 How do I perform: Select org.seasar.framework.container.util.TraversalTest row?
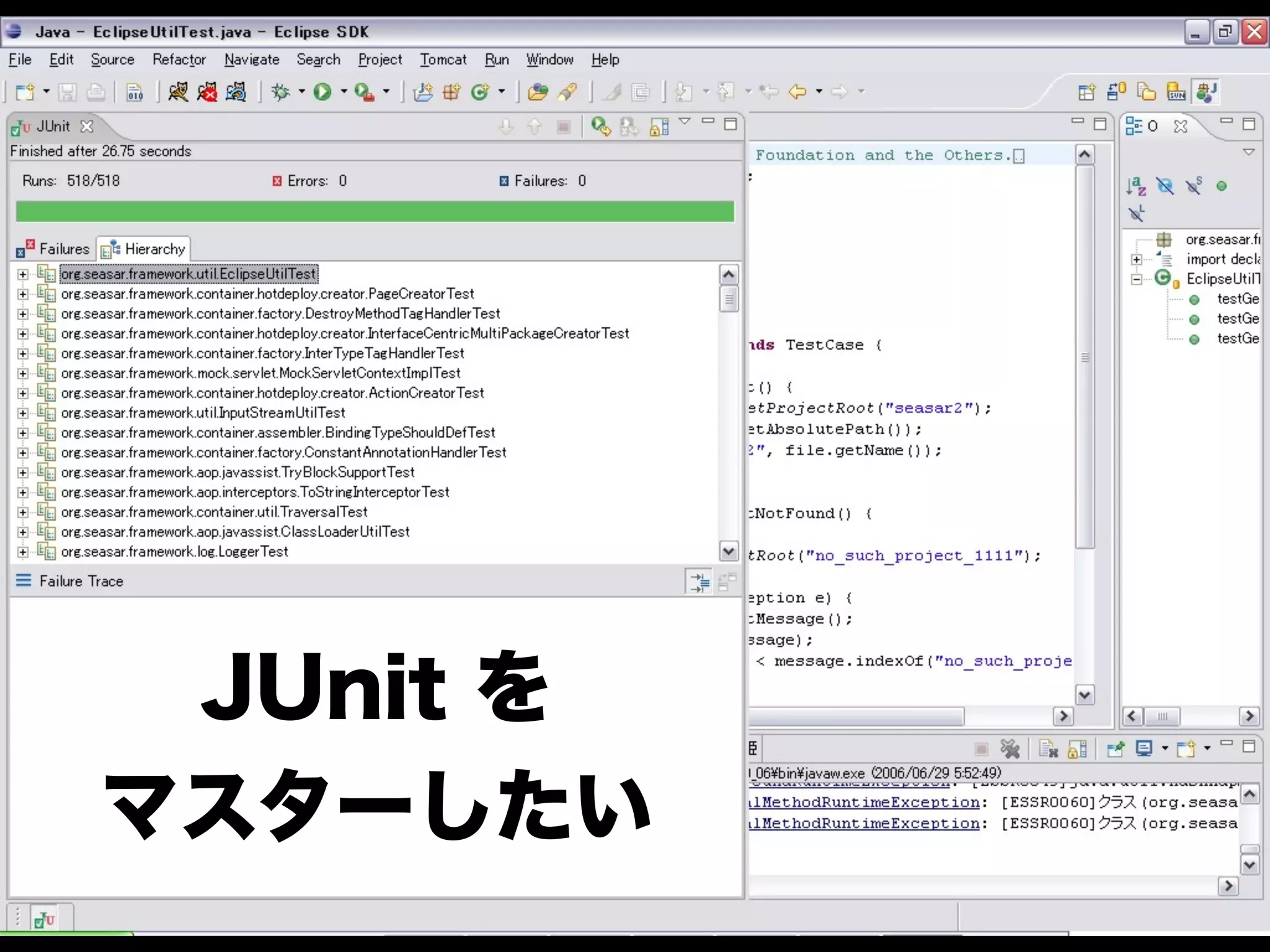click(214, 512)
